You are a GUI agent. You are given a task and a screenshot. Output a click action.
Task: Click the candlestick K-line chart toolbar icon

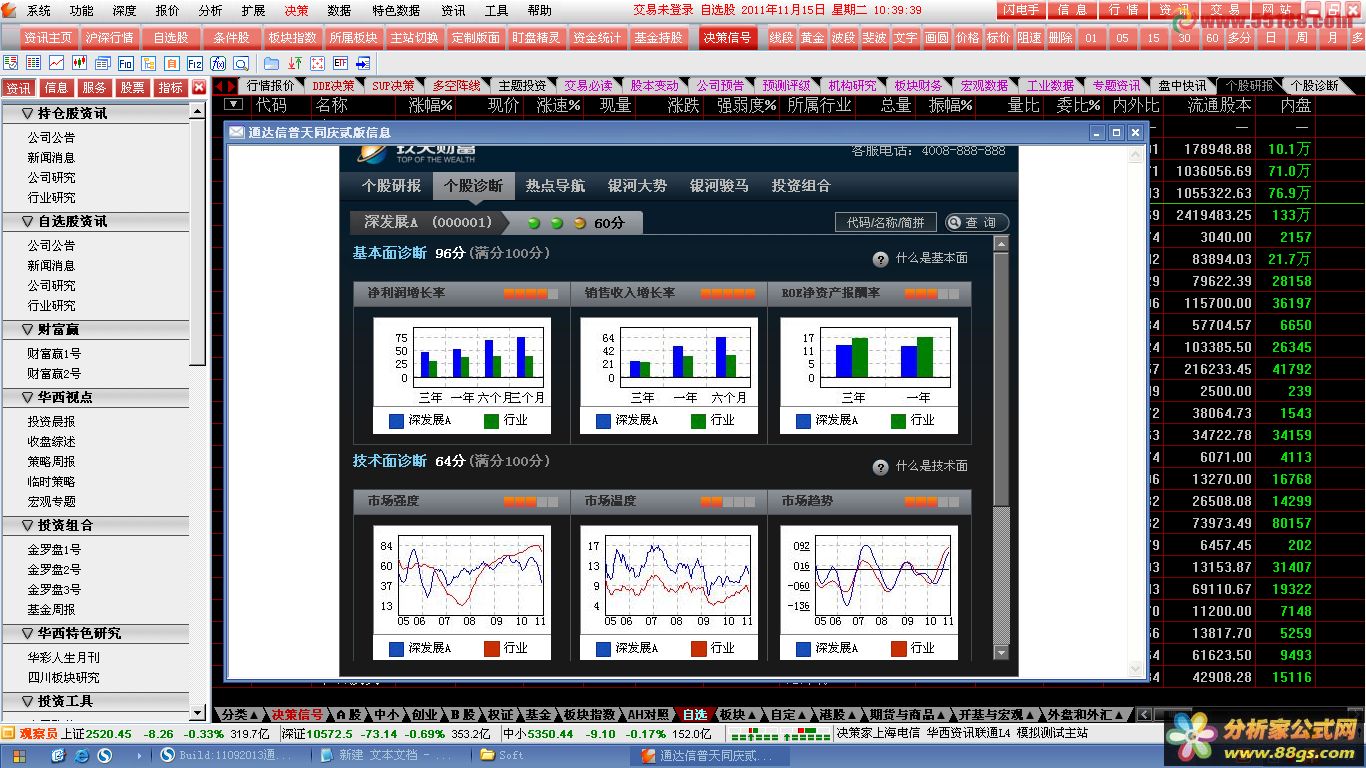coord(80,63)
